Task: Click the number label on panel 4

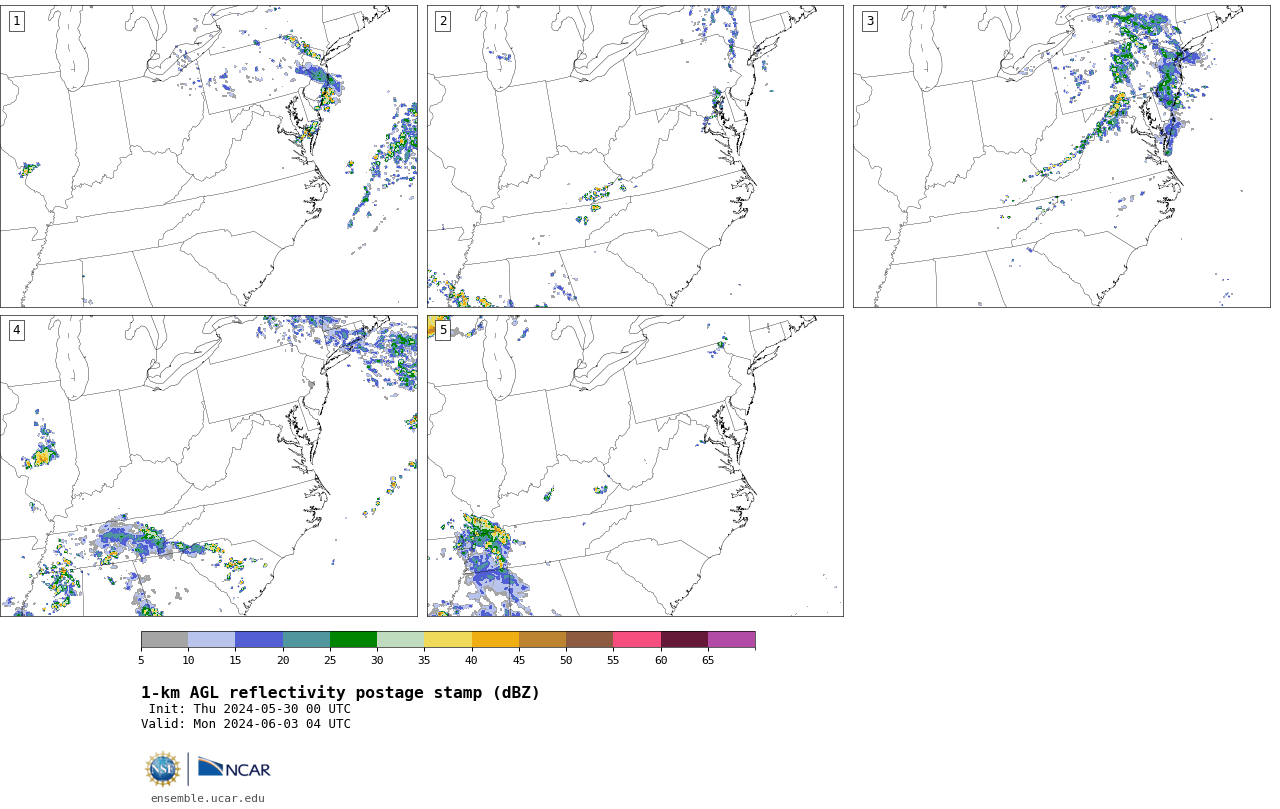Action: coord(16,330)
